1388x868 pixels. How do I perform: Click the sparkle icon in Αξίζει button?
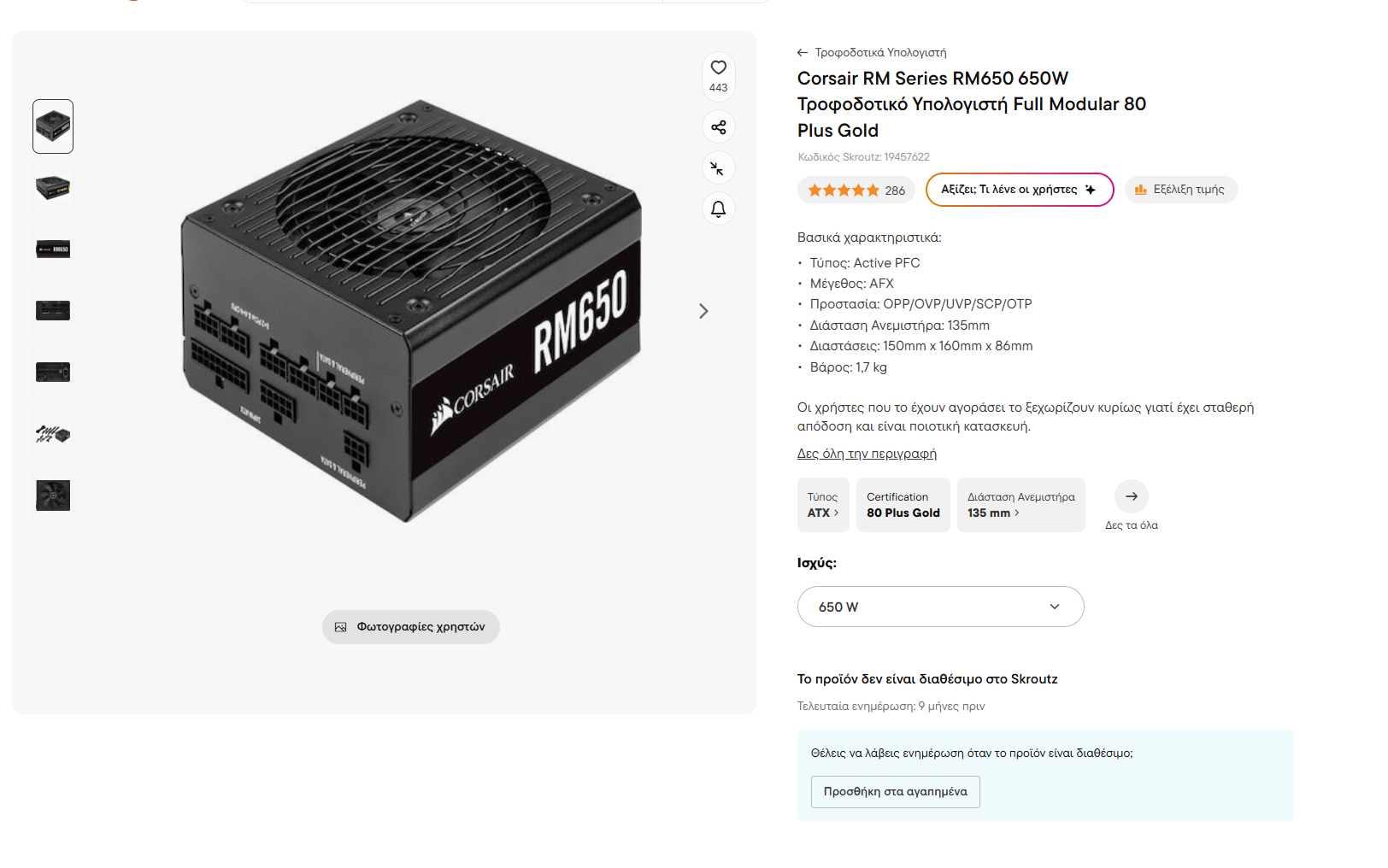[1090, 190]
